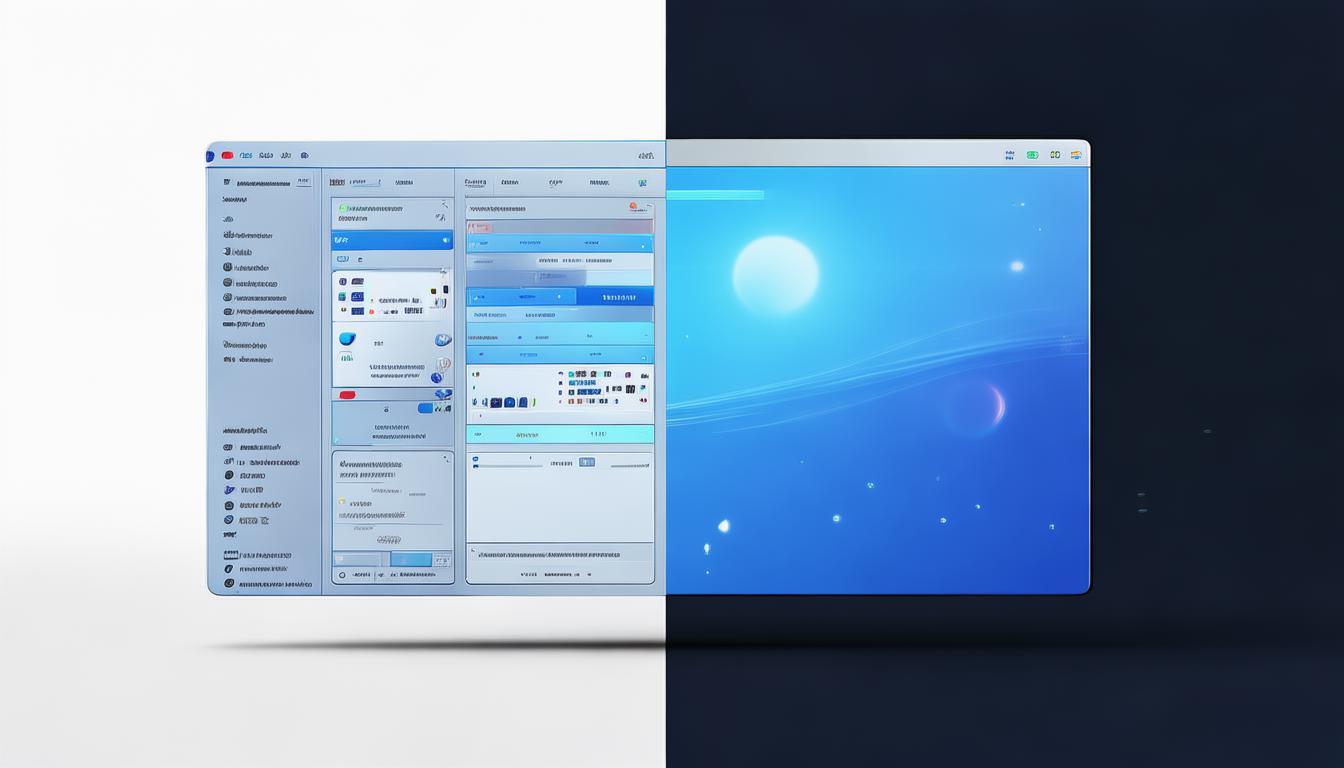1344x768 pixels.
Task: Click the teal grid icon at right end of tab row
Action: pos(642,183)
